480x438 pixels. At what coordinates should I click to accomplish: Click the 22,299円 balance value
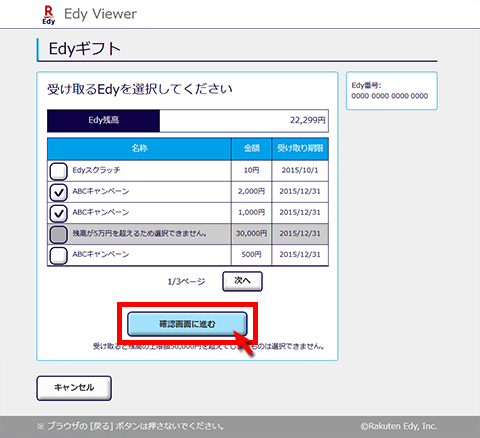[x=308, y=120]
